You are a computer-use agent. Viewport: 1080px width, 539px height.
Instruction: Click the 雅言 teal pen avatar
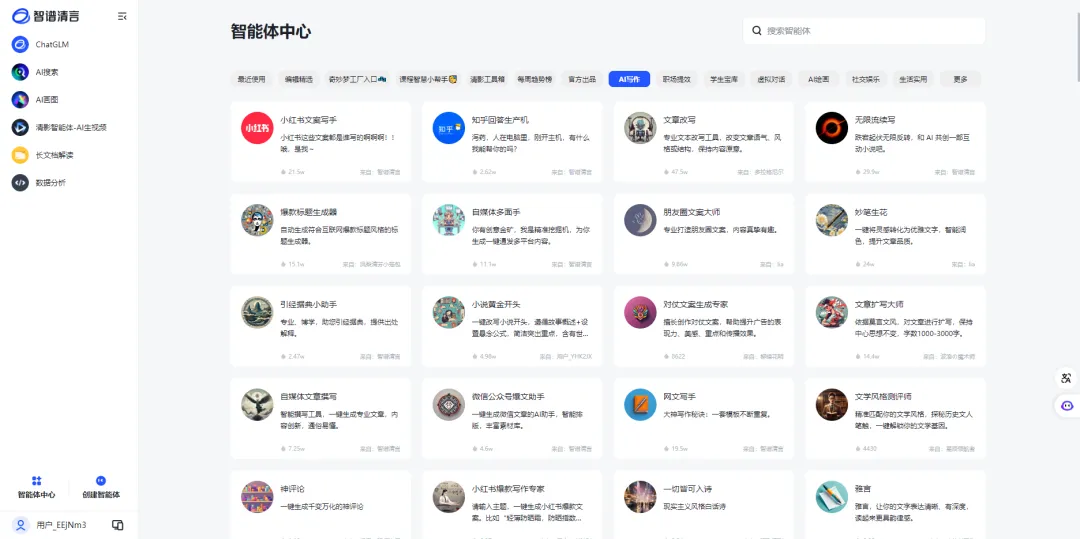(x=831, y=497)
